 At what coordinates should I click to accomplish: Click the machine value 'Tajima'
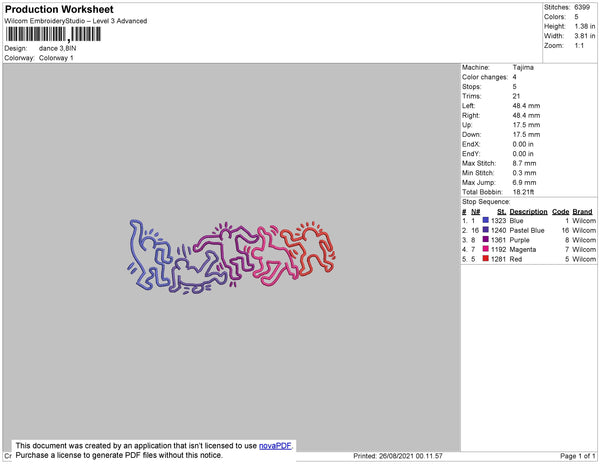tap(523, 67)
